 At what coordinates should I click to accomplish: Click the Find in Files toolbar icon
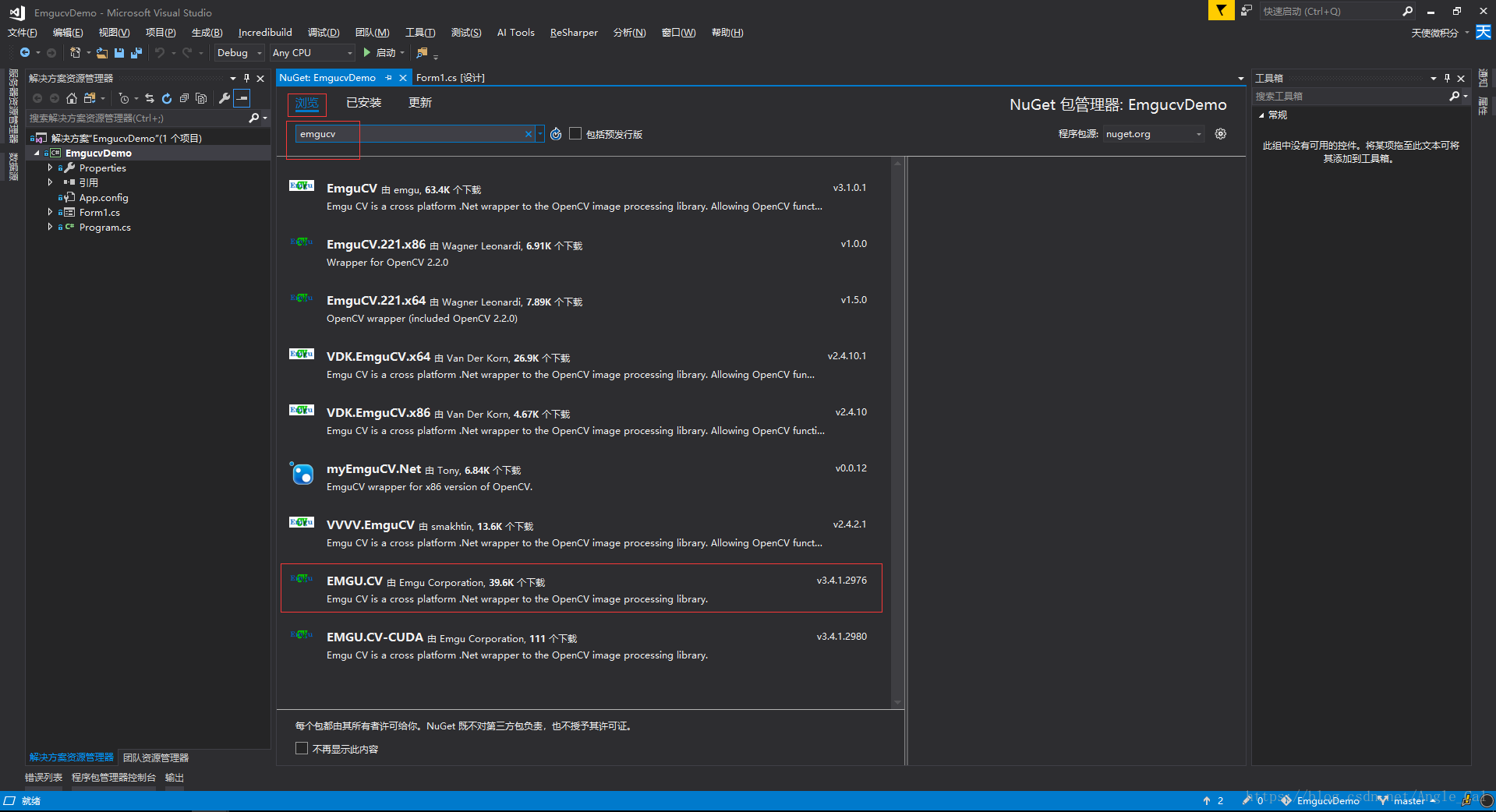(423, 52)
